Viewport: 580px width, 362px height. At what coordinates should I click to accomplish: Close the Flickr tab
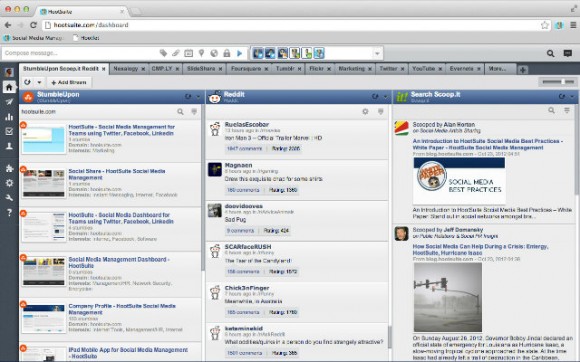(x=328, y=69)
